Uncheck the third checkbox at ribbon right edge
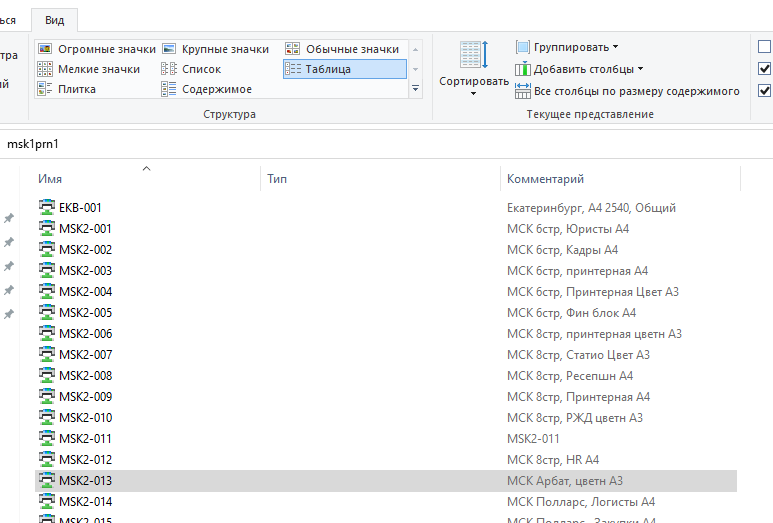The height and width of the screenshot is (523, 773). point(765,91)
